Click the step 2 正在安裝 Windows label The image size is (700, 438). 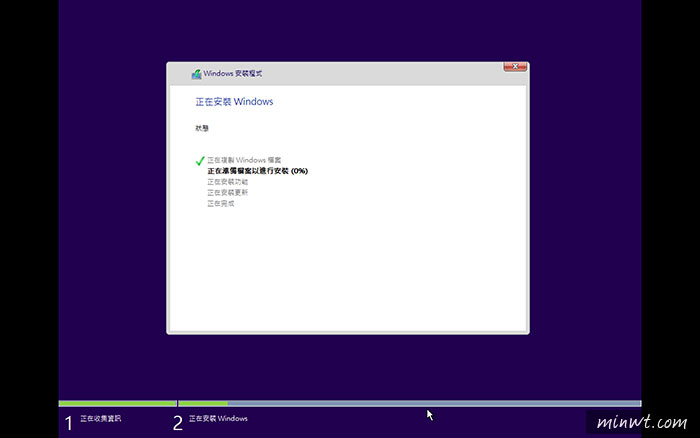tap(218, 419)
